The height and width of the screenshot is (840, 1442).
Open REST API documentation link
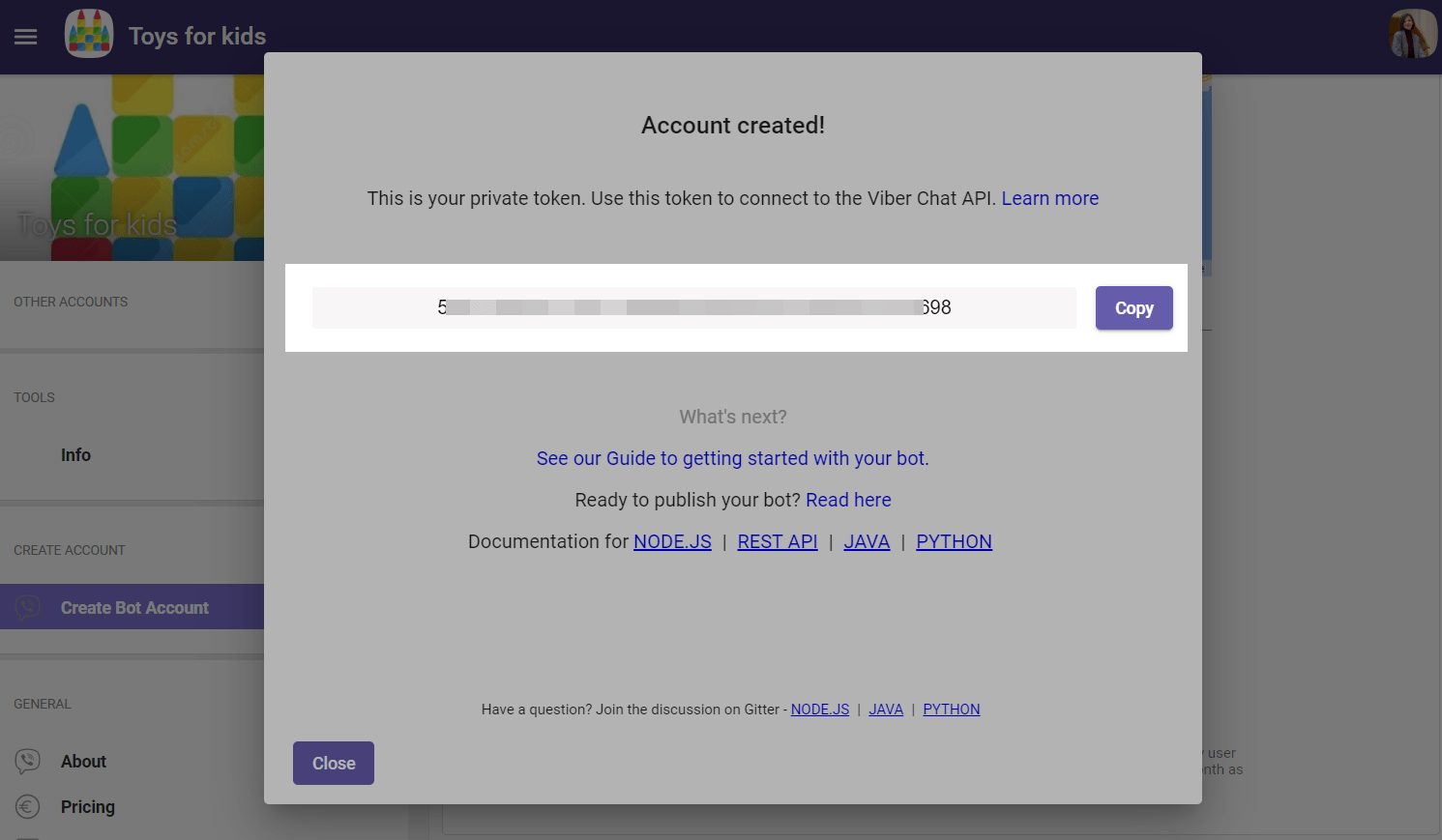pyautogui.click(x=778, y=541)
